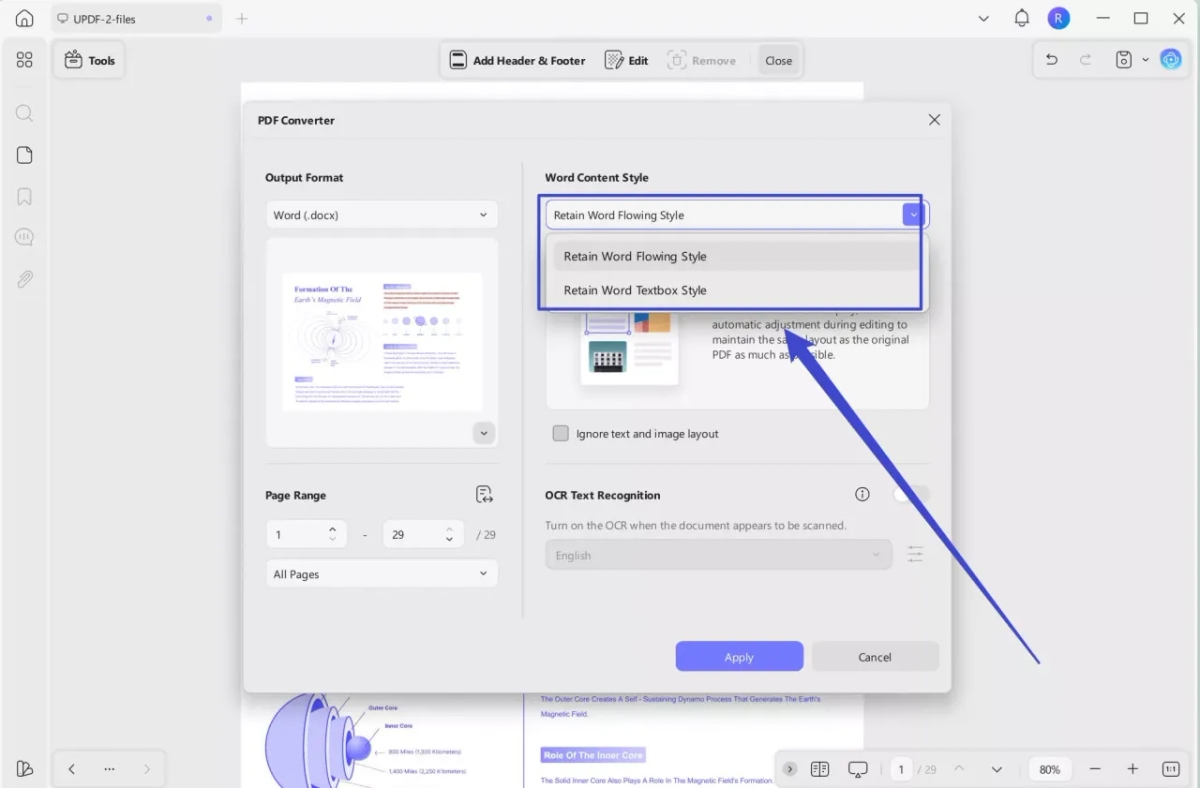
Task: Open the notifications bell icon
Action: tap(1021, 18)
